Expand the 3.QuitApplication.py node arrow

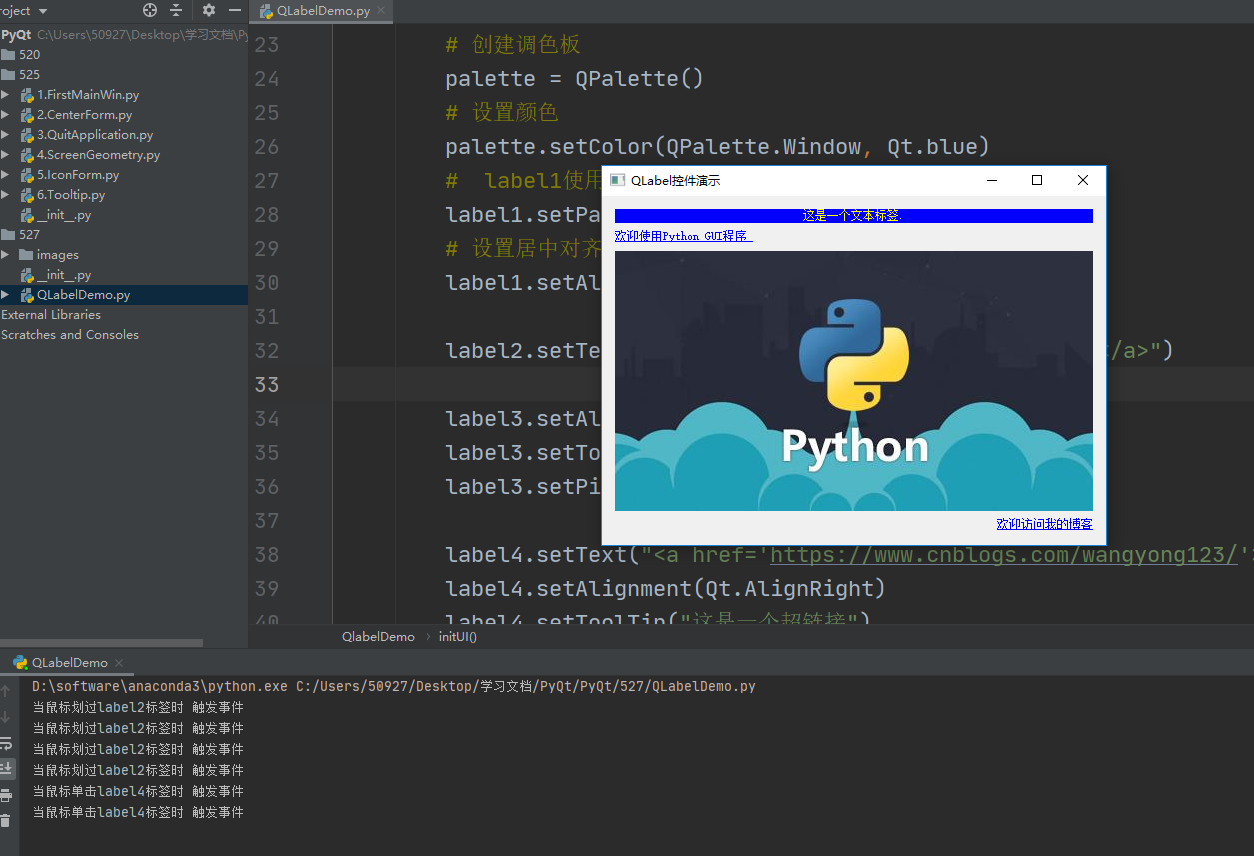pyautogui.click(x=5, y=135)
